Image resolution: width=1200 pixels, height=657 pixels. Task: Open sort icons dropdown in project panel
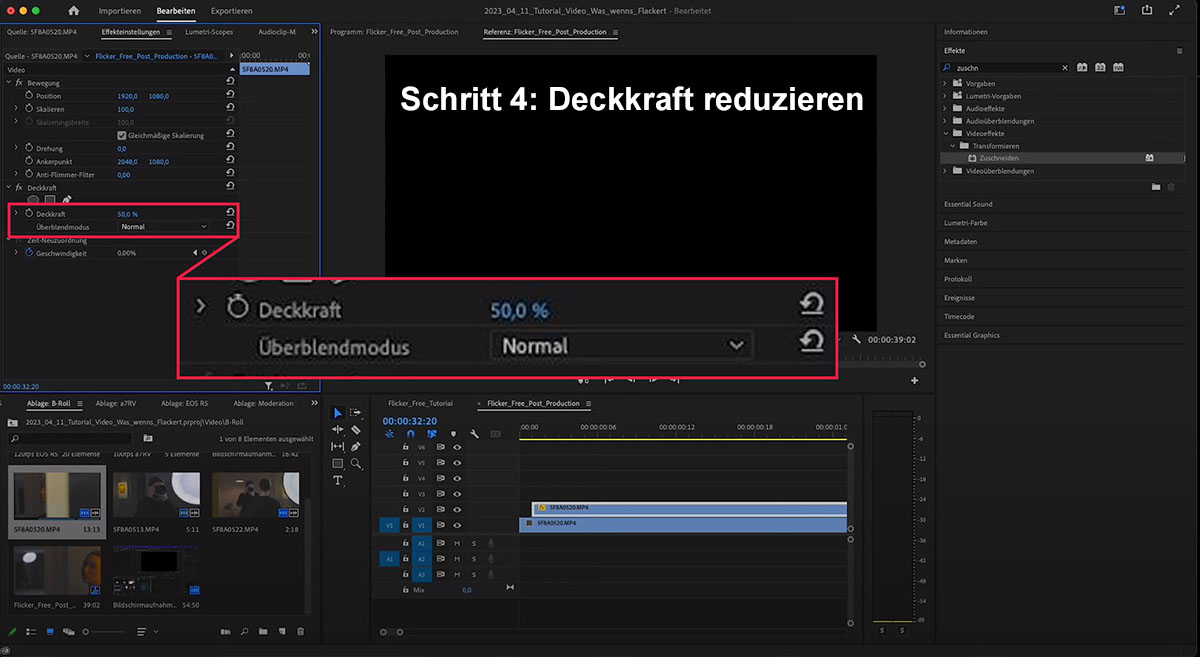tap(146, 632)
